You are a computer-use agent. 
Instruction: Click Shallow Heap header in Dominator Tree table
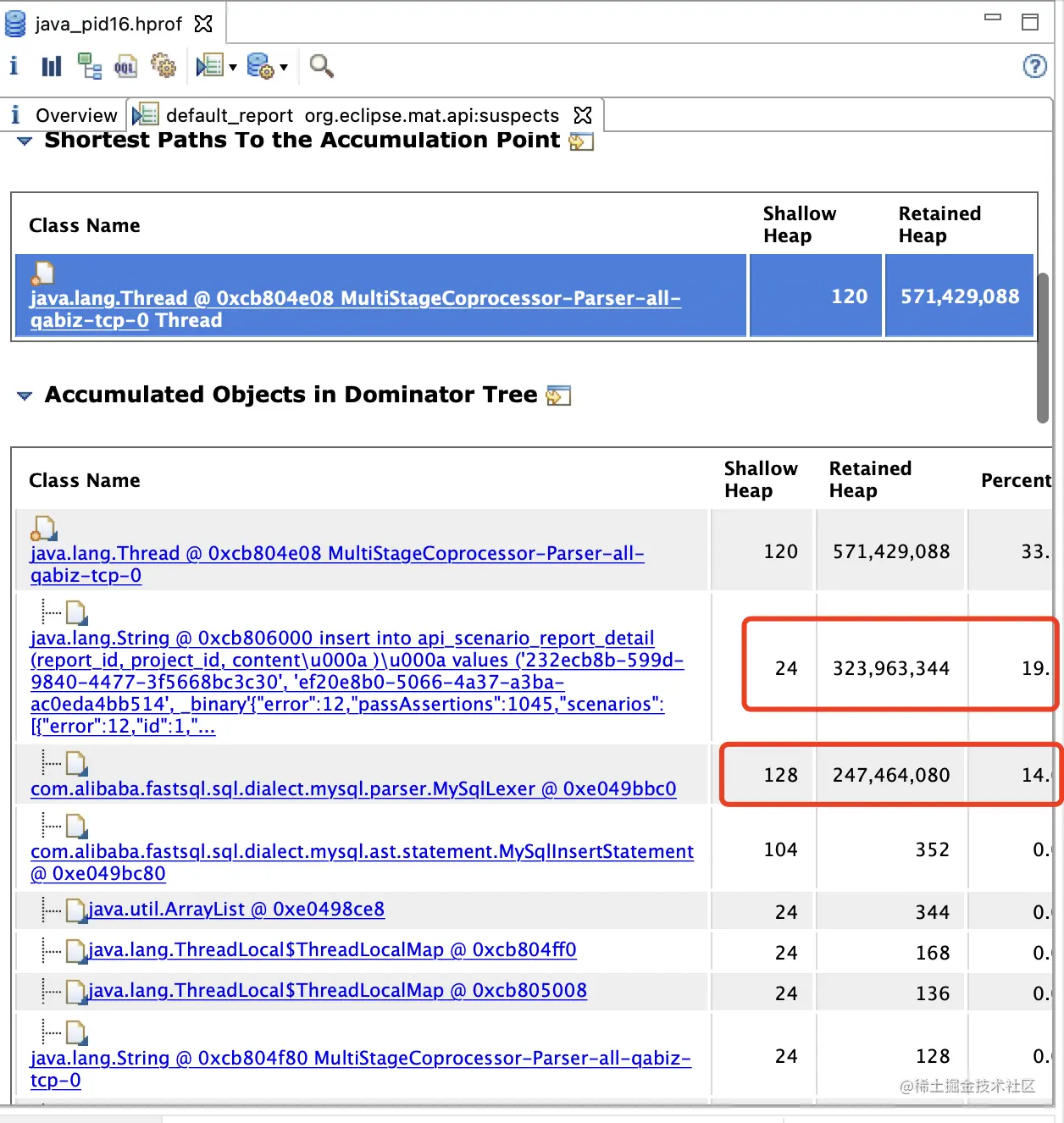point(761,479)
